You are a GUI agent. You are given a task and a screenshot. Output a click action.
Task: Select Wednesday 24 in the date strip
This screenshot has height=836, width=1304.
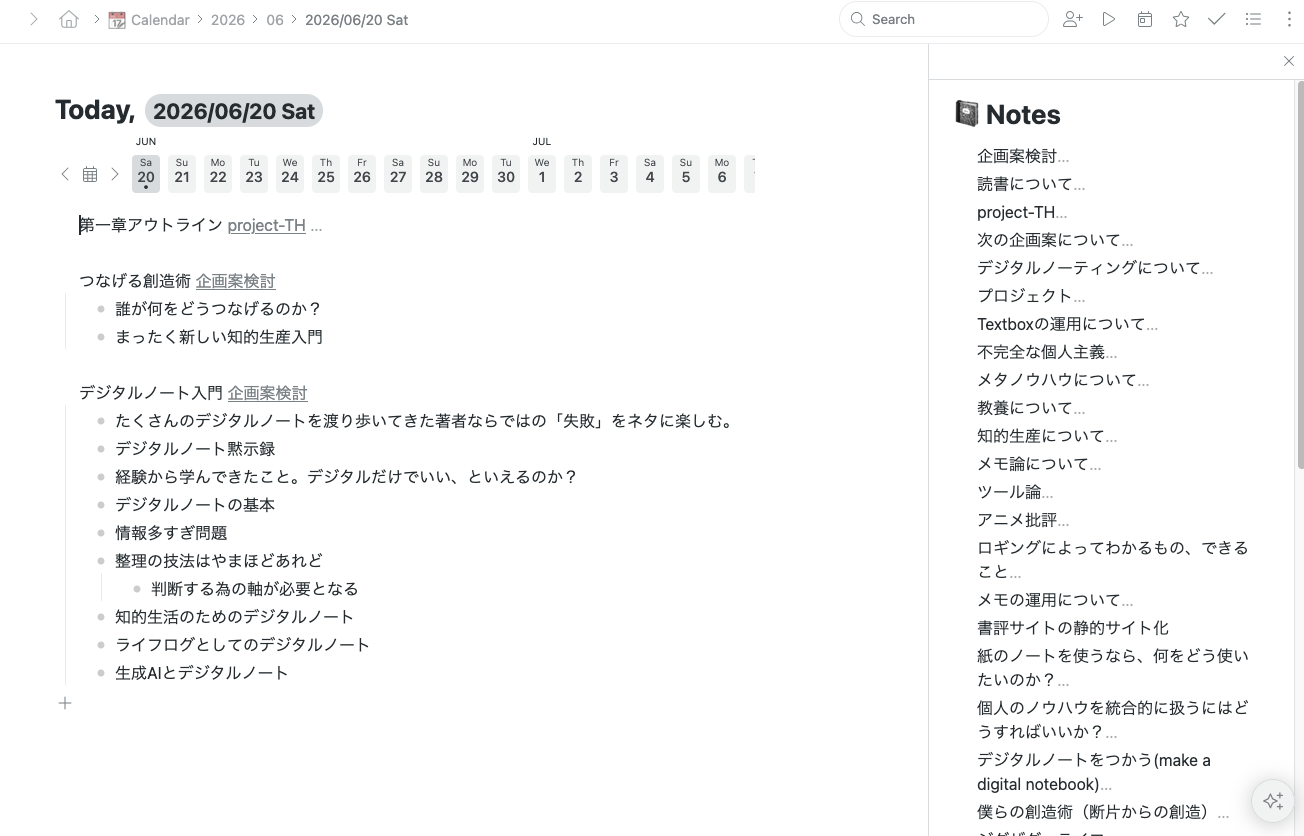pyautogui.click(x=290, y=173)
